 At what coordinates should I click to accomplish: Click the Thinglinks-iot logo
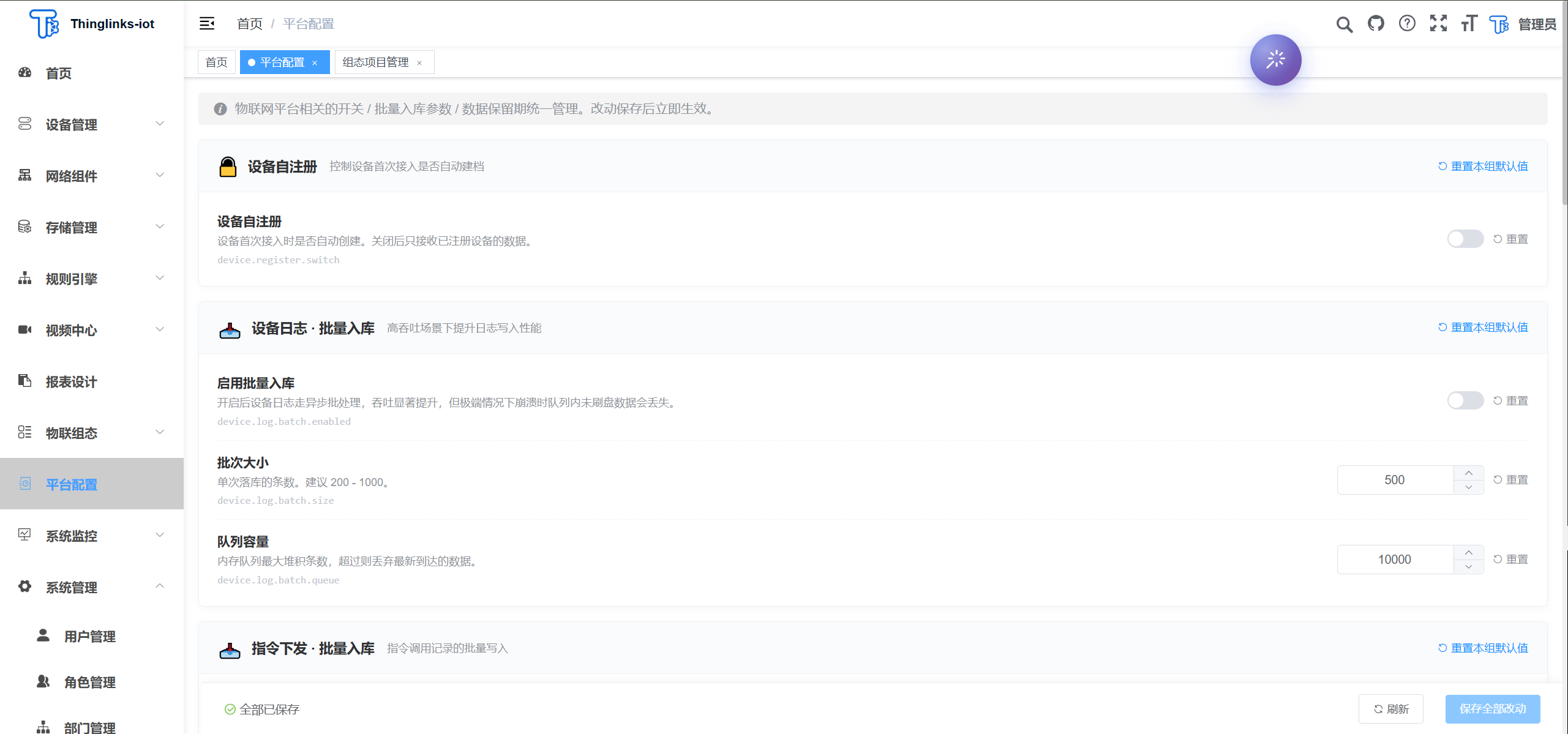[x=44, y=24]
